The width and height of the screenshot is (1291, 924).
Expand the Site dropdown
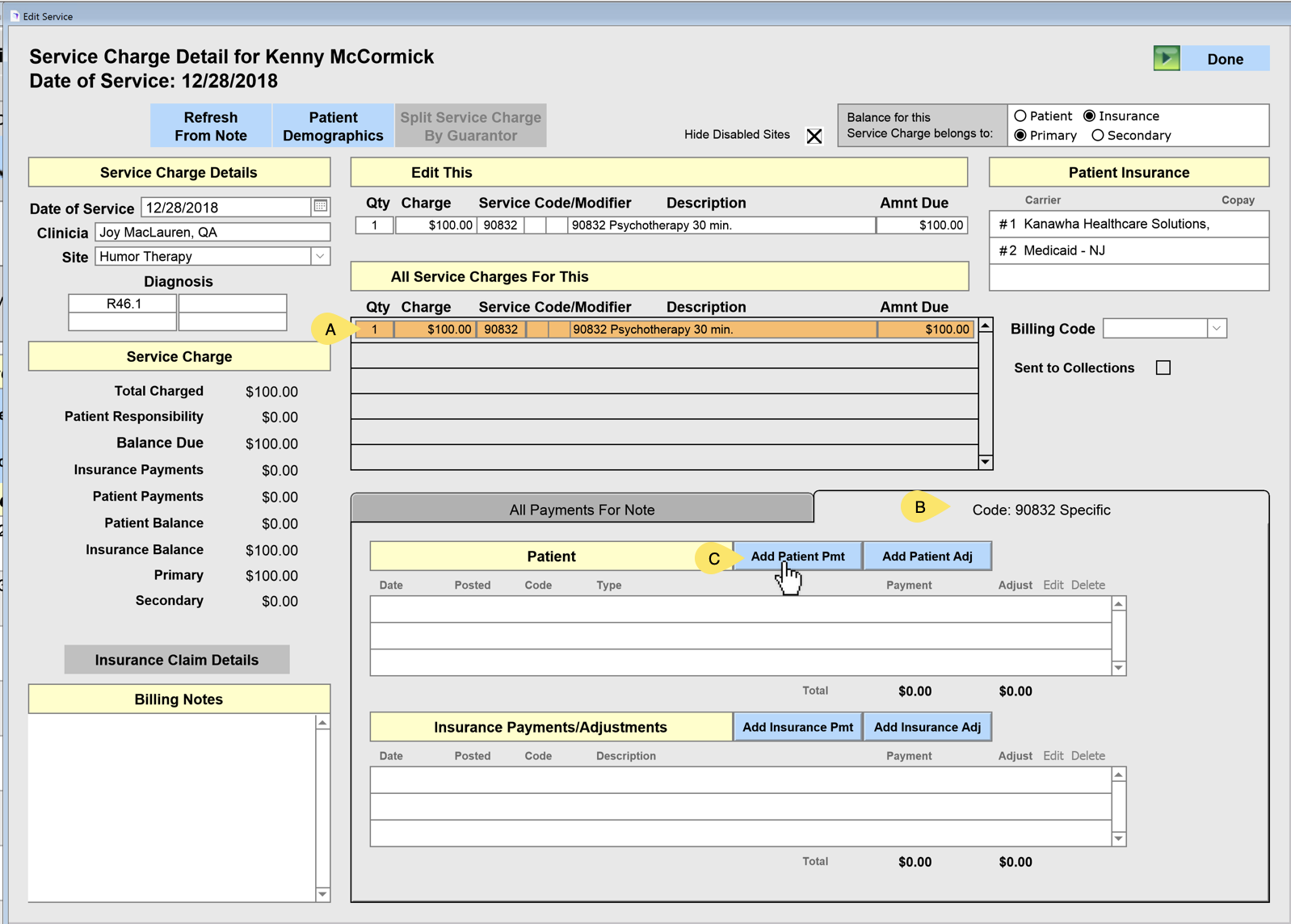pos(321,257)
